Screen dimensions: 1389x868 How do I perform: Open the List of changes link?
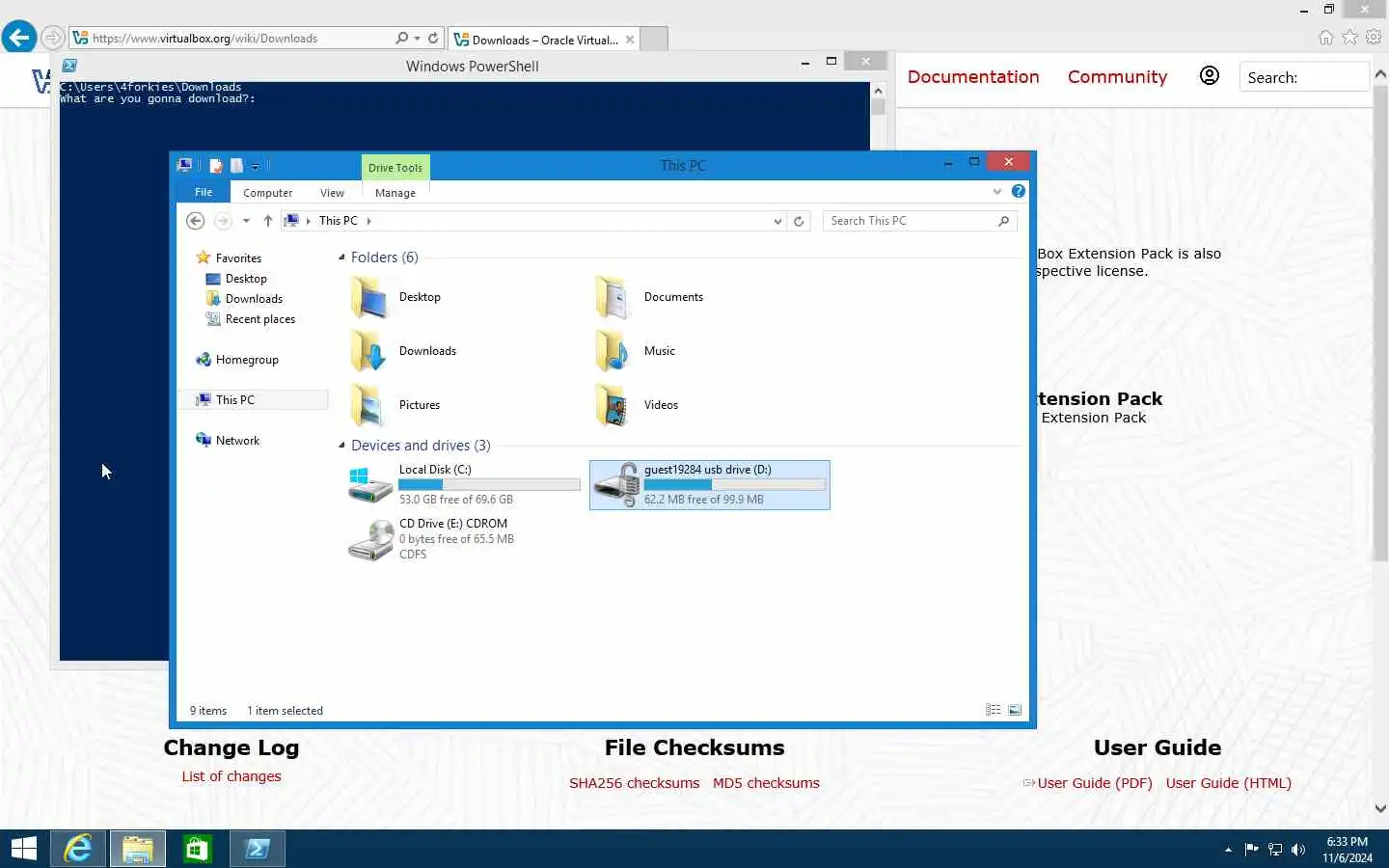coord(231,776)
